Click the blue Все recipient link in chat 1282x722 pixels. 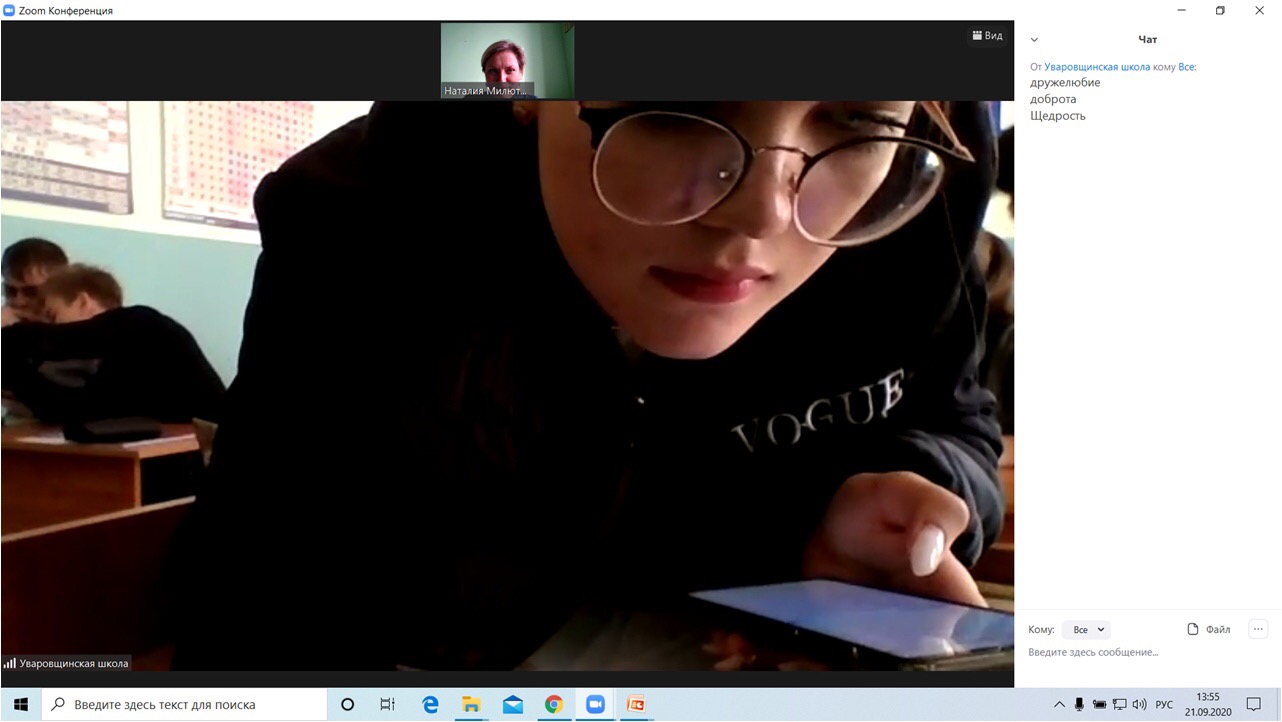pyautogui.click(x=1187, y=67)
